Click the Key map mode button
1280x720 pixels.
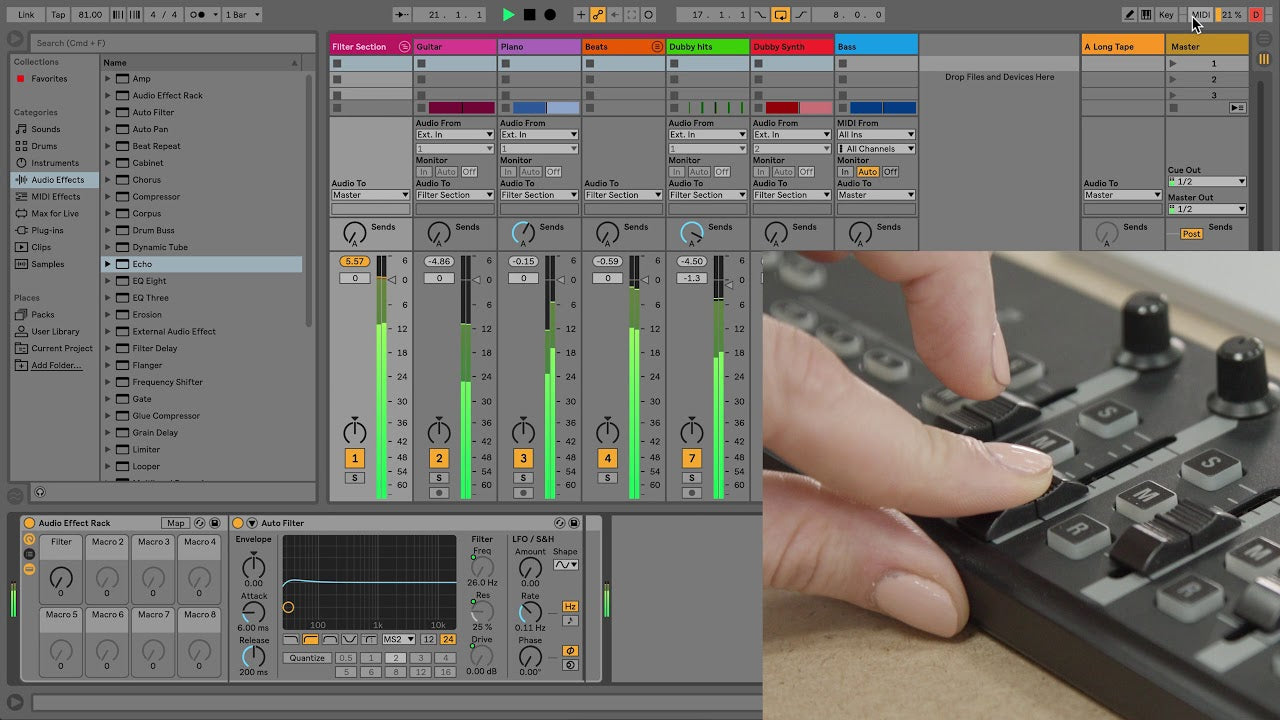[x=1166, y=14]
